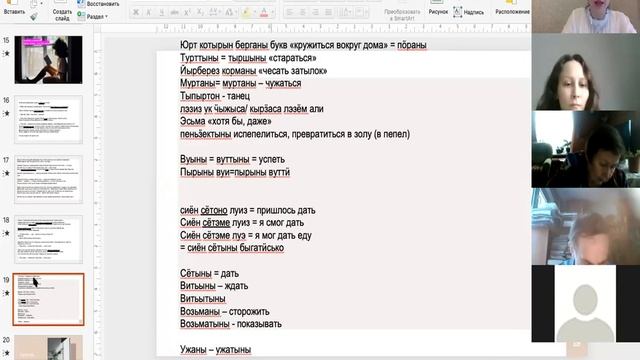640x360 pixels.
Task: Align text left
Action: 290,13
